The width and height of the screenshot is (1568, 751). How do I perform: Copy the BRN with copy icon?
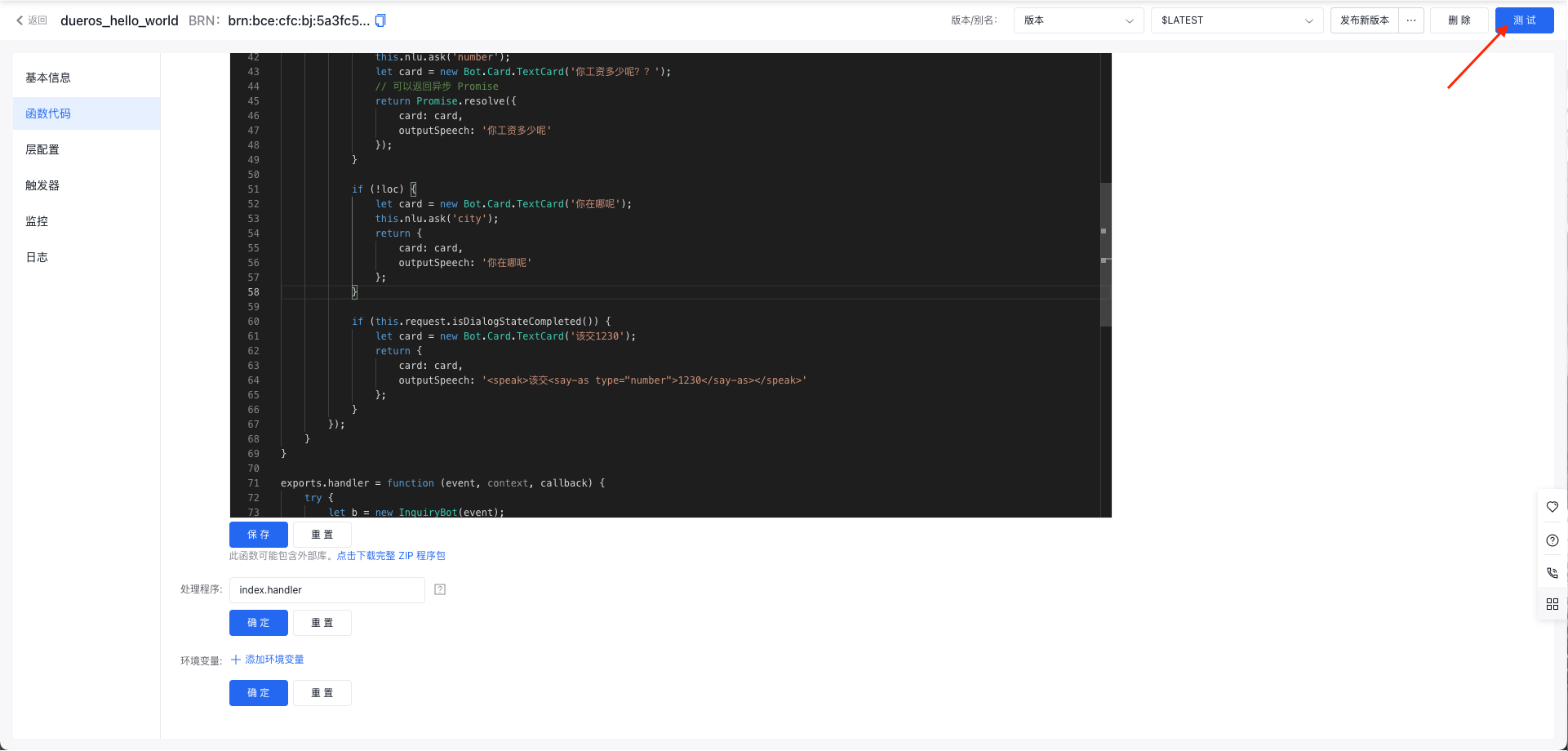(x=380, y=20)
